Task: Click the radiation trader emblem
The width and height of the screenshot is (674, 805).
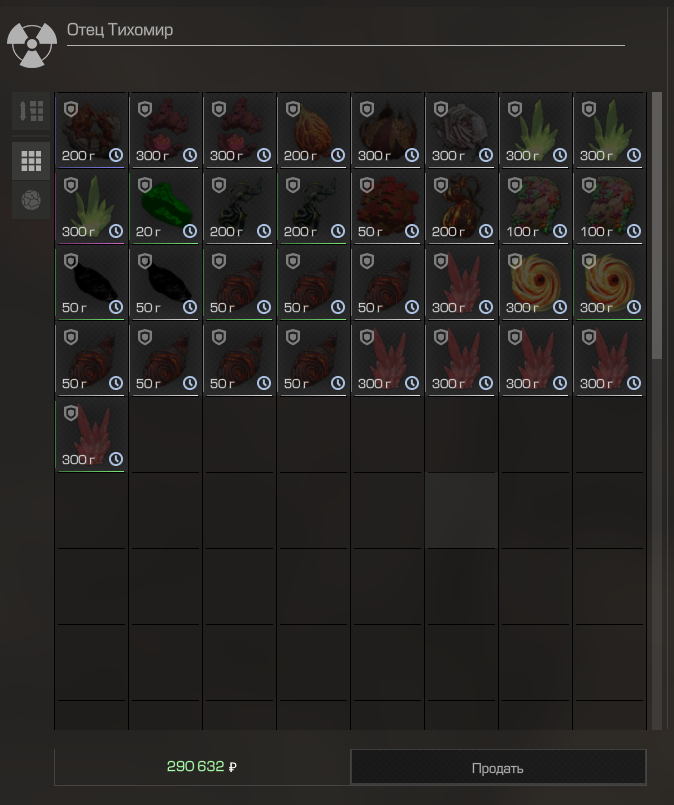Action: pos(32,45)
